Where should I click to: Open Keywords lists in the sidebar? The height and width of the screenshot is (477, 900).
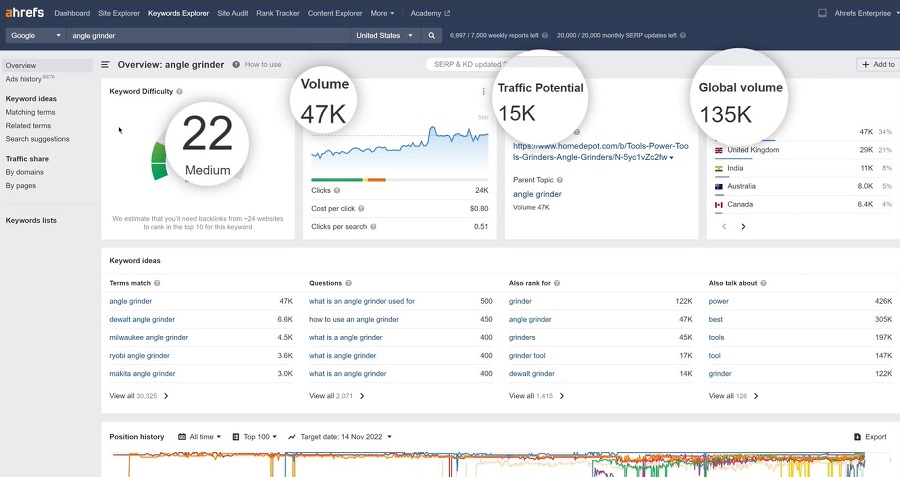pos(31,220)
